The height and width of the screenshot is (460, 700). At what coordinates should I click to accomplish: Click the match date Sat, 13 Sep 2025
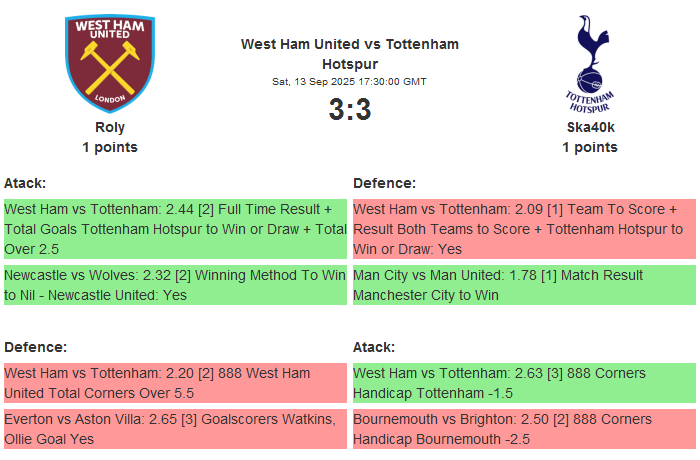click(350, 81)
